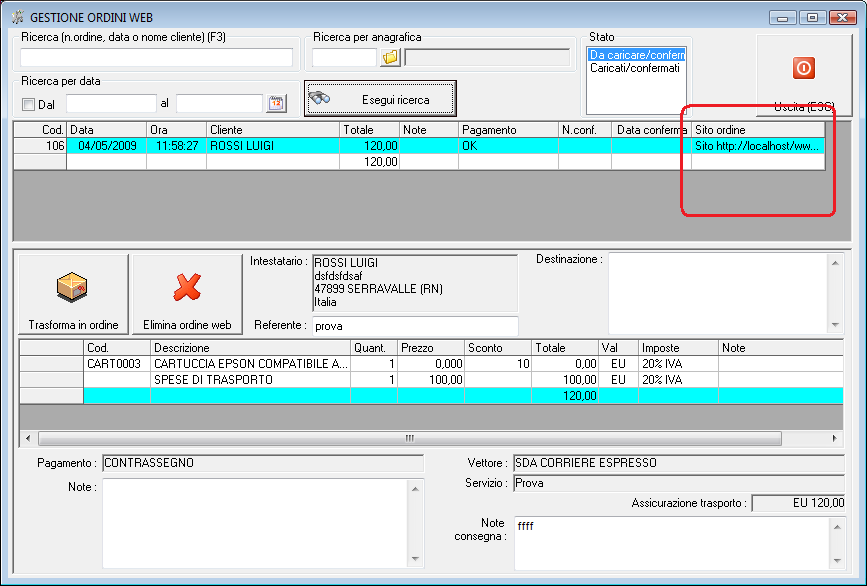Click the Destinazione scrollbar down arrow
The height and width of the screenshot is (586, 867).
click(835, 325)
